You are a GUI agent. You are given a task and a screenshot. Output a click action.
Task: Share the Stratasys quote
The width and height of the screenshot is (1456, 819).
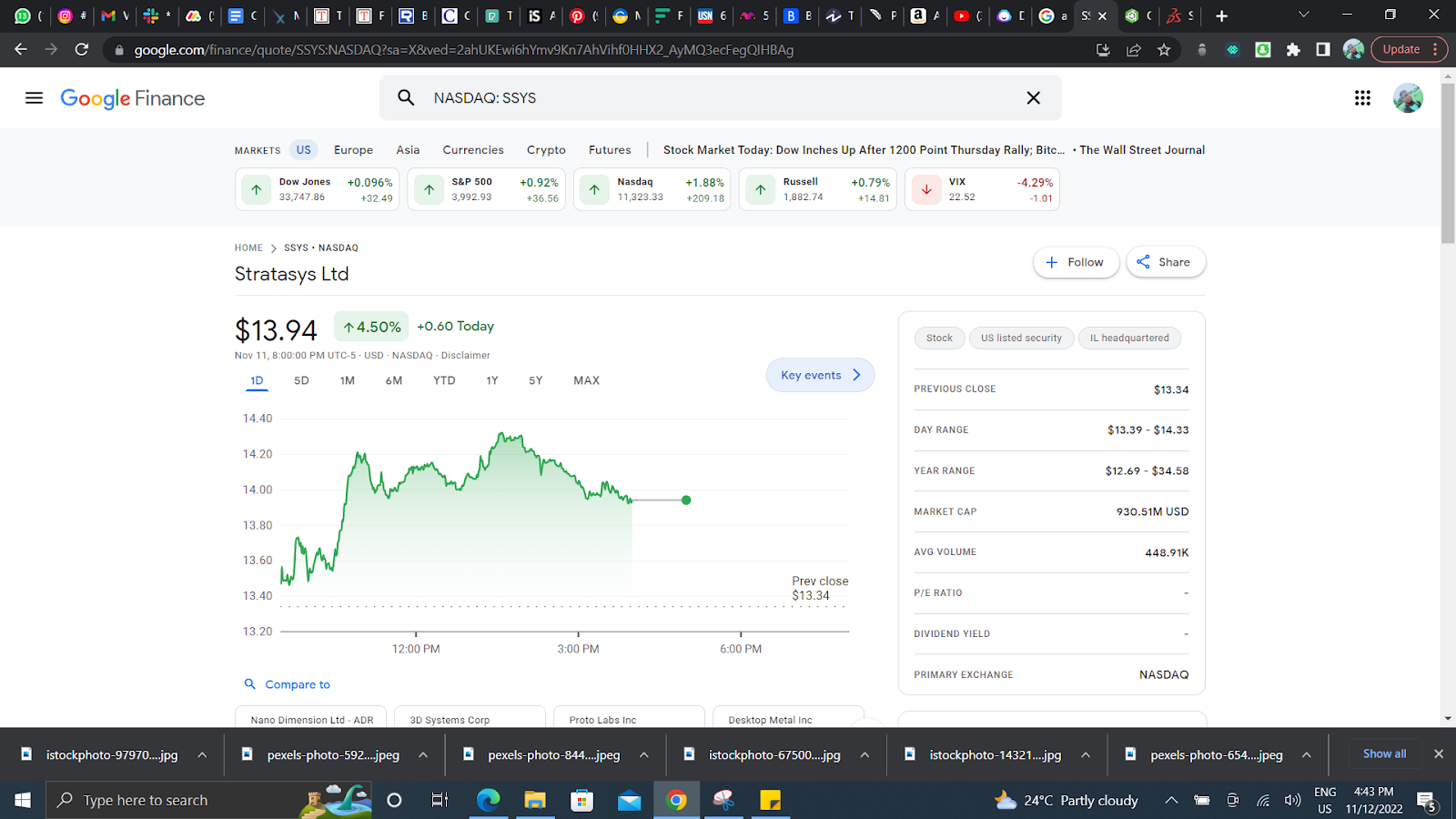tap(1165, 262)
